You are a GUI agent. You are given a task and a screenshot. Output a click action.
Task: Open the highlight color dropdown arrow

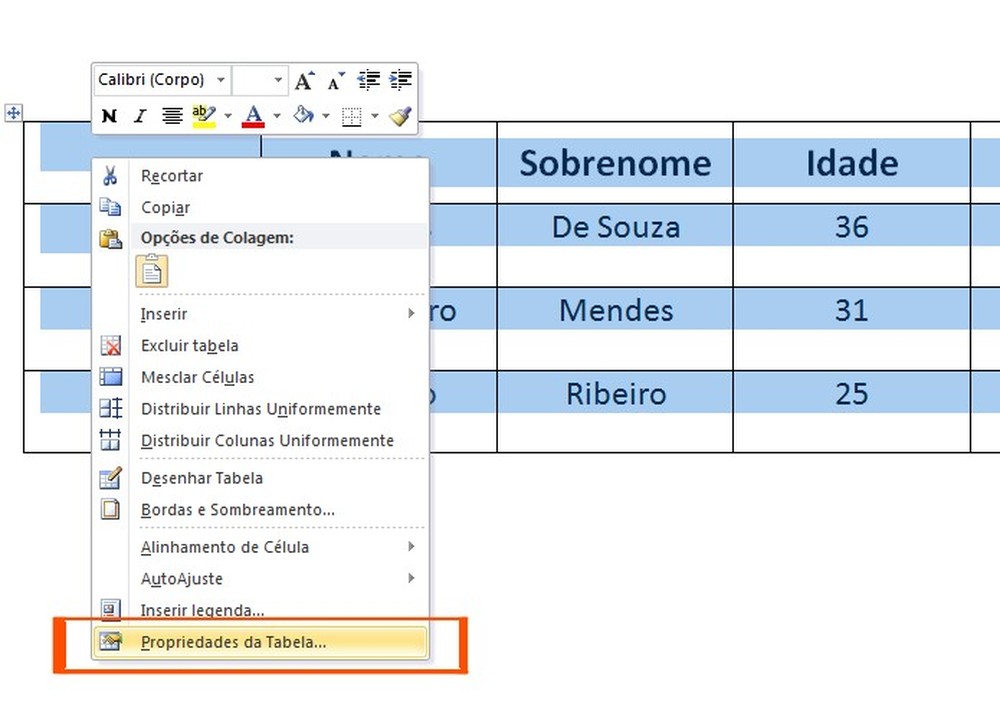[x=228, y=116]
